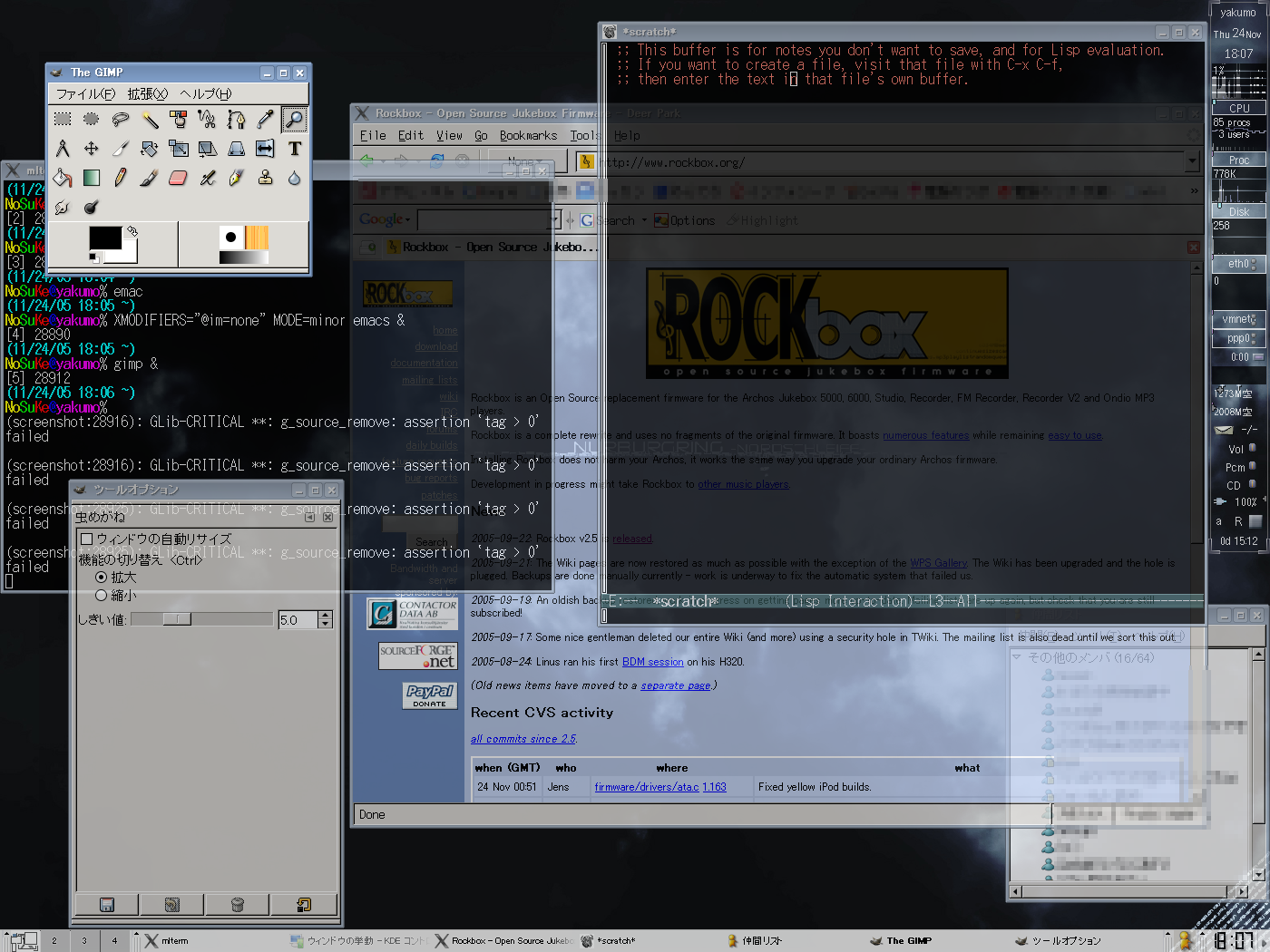The image size is (1270, 952).
Task: Click the Zoom magnifier tool
Action: (294, 119)
